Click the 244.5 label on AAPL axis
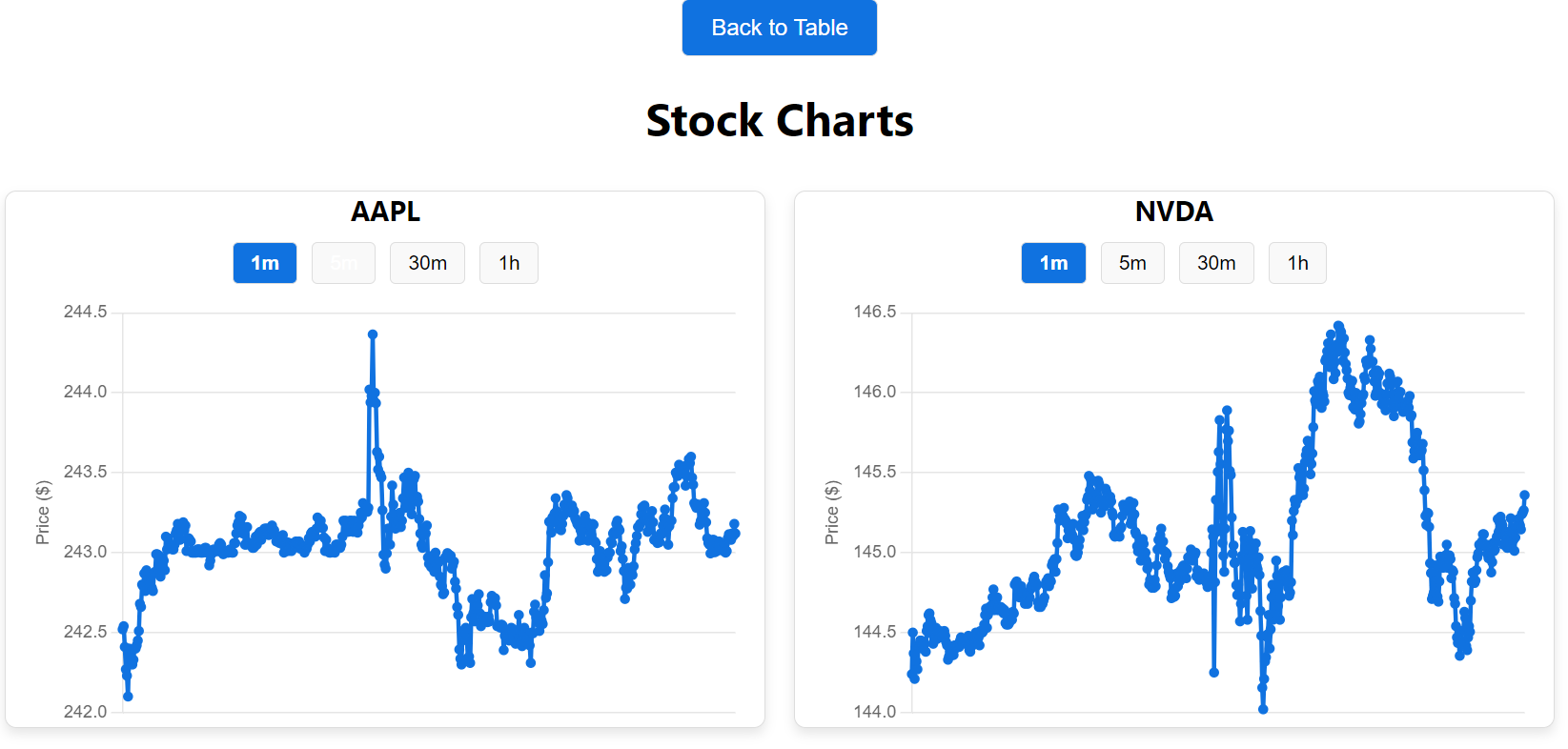Screen dimensions: 1568x749 point(85,312)
